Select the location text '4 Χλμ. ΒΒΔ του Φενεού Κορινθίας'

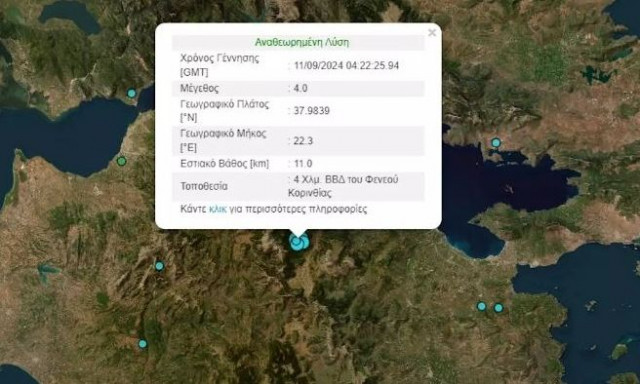[343, 186]
